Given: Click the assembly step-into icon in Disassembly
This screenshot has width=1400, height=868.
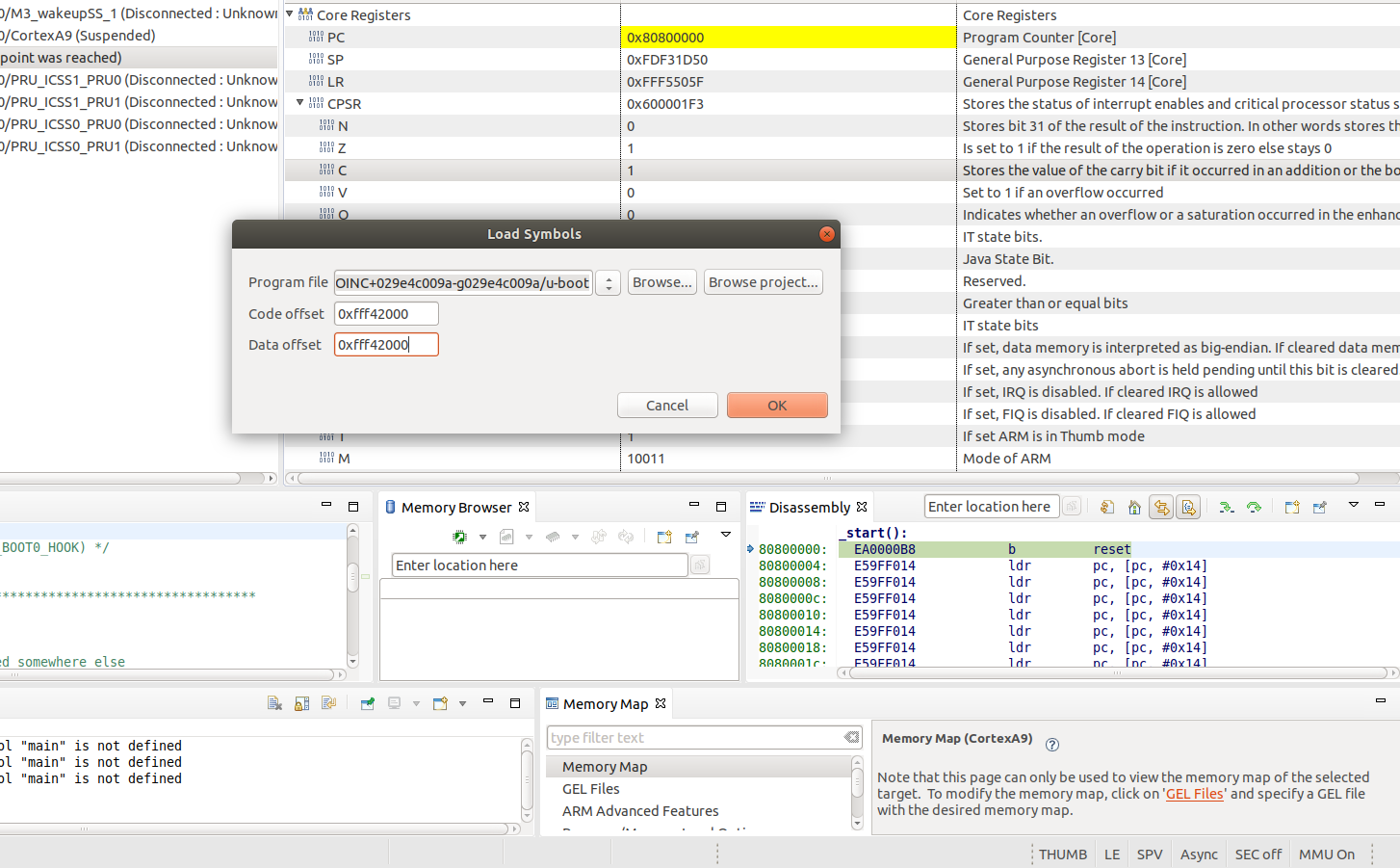Looking at the screenshot, I should 1226,508.
